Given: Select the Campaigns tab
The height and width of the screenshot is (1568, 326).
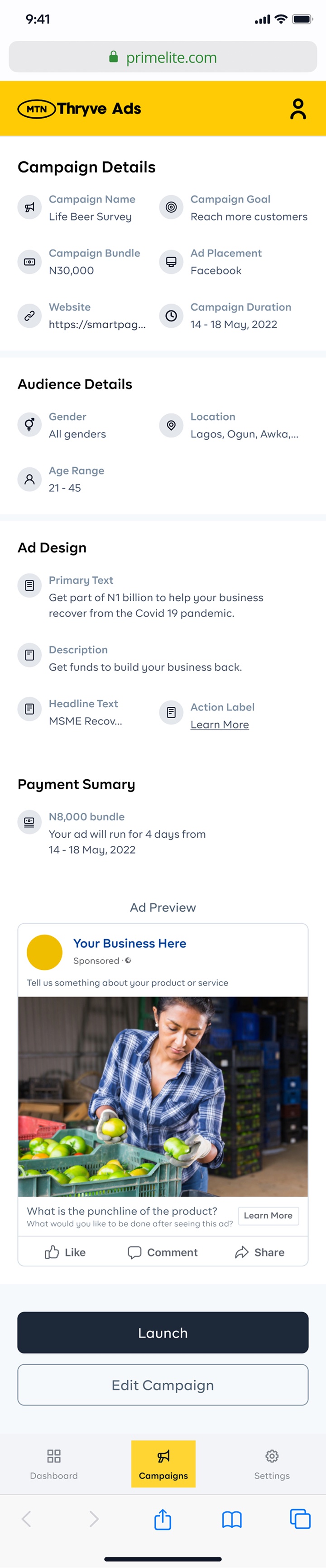Looking at the screenshot, I should click(x=163, y=1464).
